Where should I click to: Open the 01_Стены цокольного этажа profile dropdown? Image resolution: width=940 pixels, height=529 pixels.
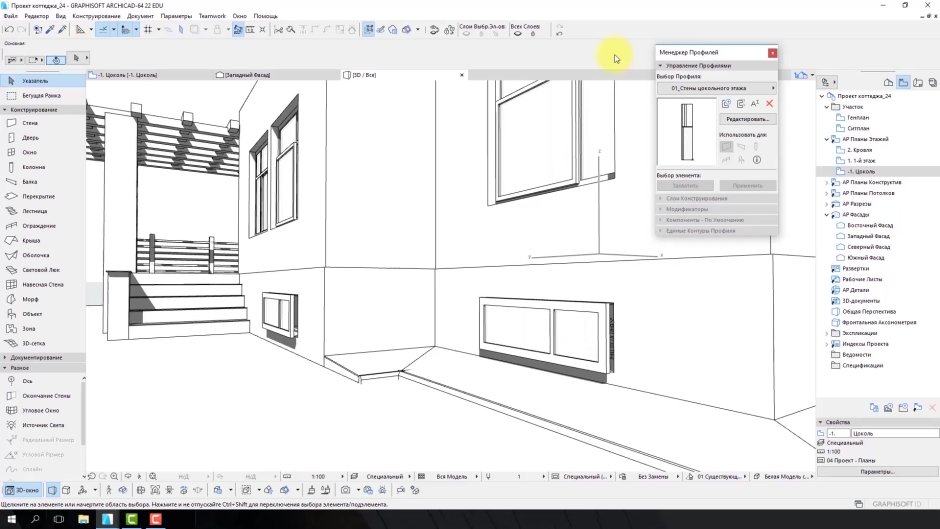tap(716, 88)
